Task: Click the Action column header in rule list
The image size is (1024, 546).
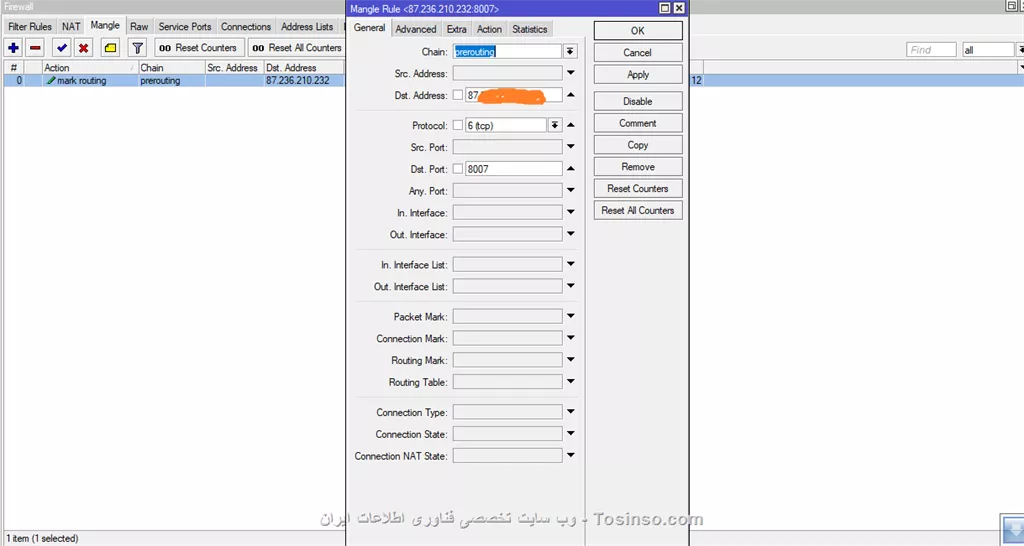Action: click(89, 67)
